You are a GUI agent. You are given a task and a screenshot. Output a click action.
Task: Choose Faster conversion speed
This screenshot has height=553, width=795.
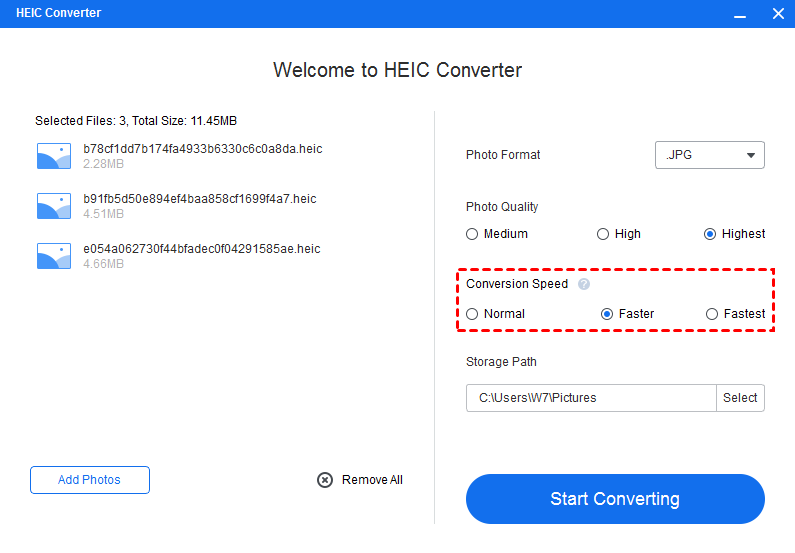pyautogui.click(x=607, y=314)
